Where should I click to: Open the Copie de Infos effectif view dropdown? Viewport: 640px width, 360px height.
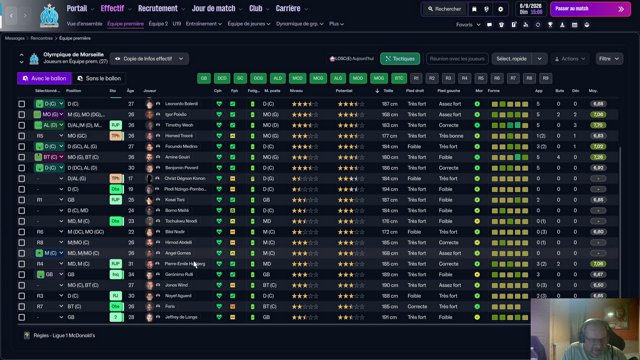point(149,59)
